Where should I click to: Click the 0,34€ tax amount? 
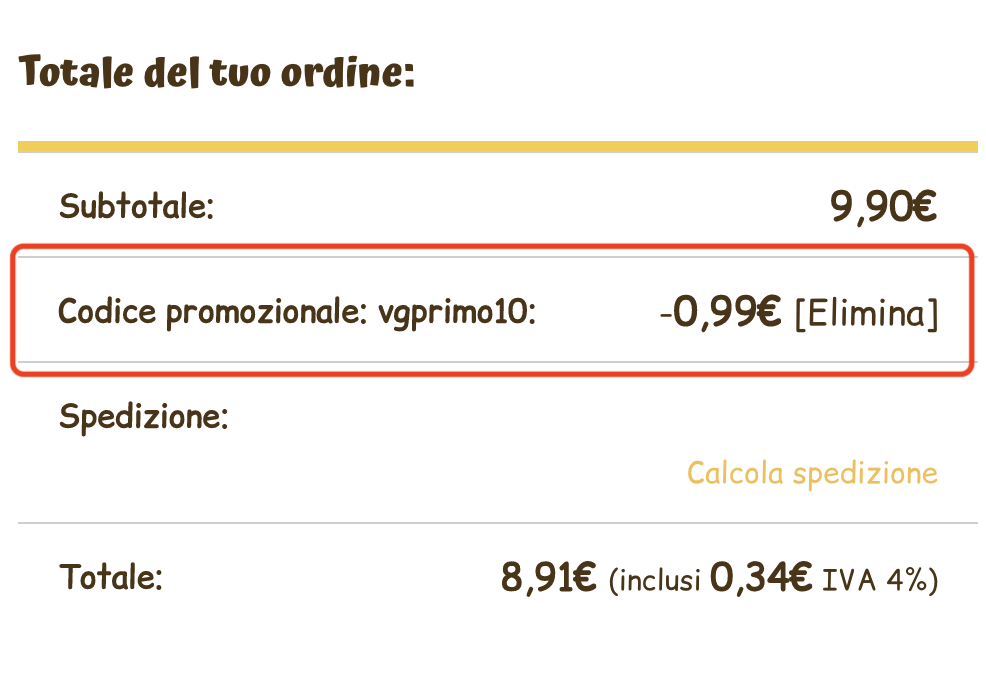tap(760, 578)
